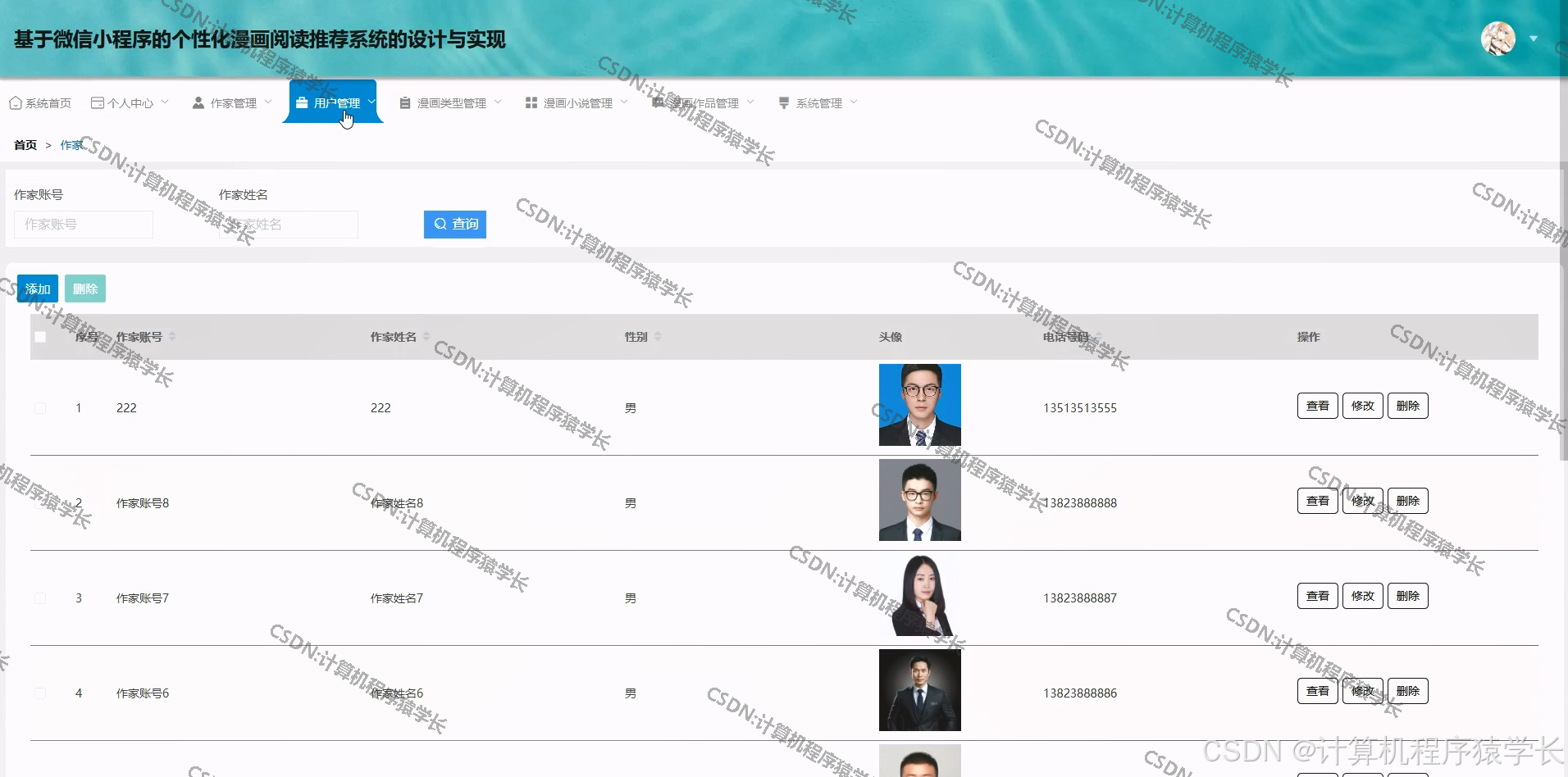Screen dimensions: 1568x777
Task: Toggle the select-all header checkbox
Action: 40,337
